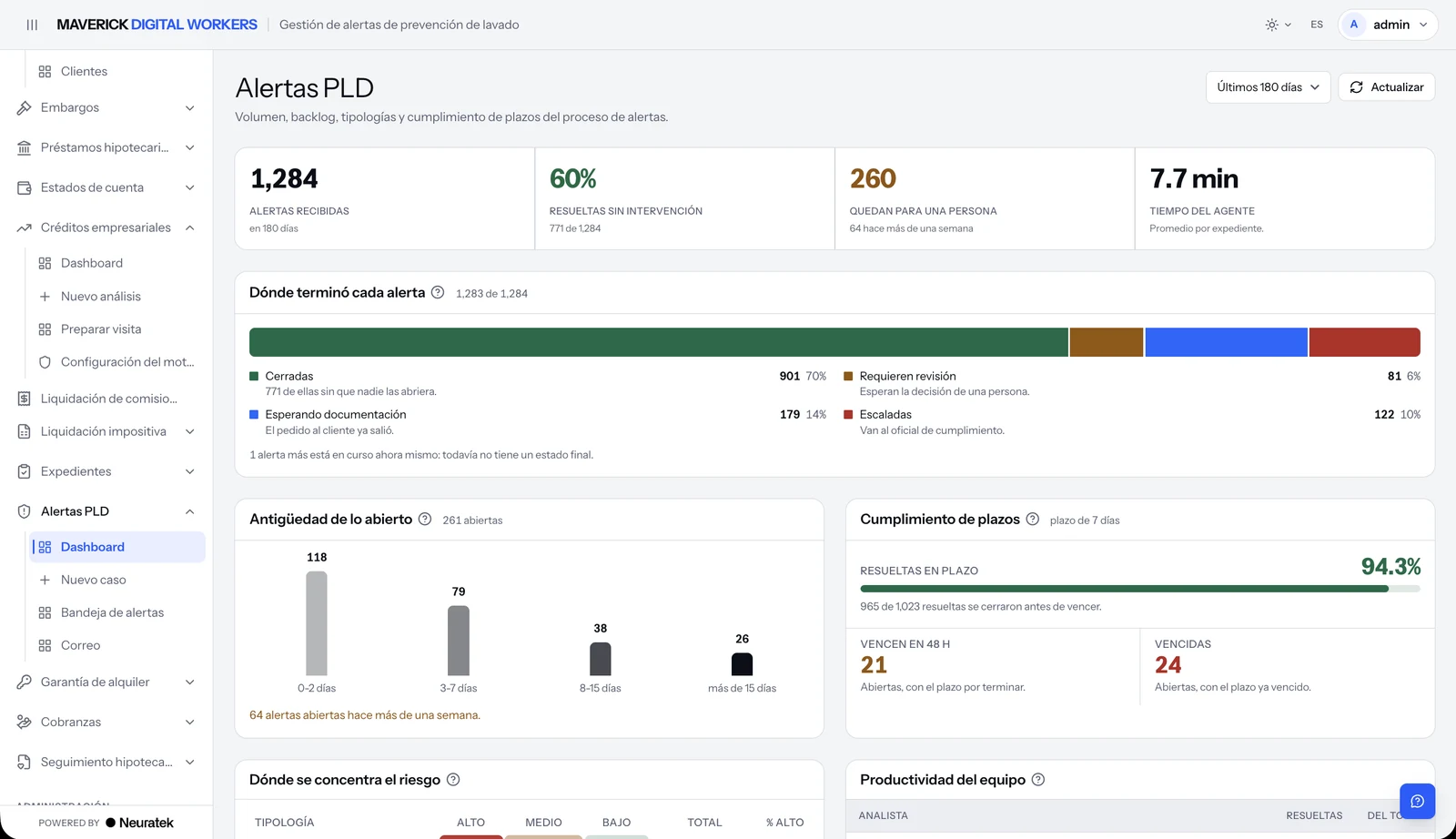The image size is (1456, 839).
Task: Click the Embargos gavel icon
Action: [x=25, y=107]
